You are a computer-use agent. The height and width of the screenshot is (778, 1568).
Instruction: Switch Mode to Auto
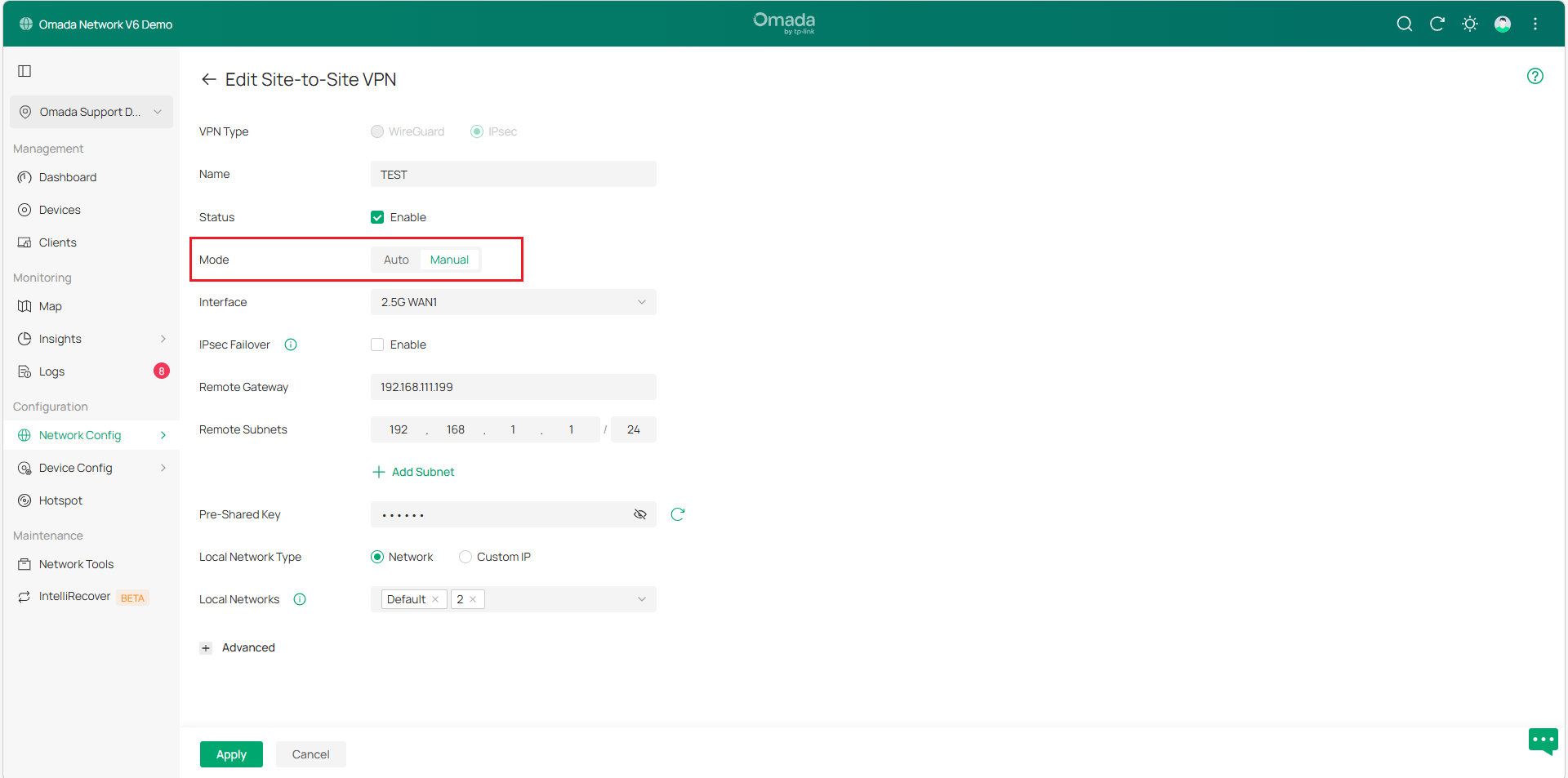tap(396, 259)
